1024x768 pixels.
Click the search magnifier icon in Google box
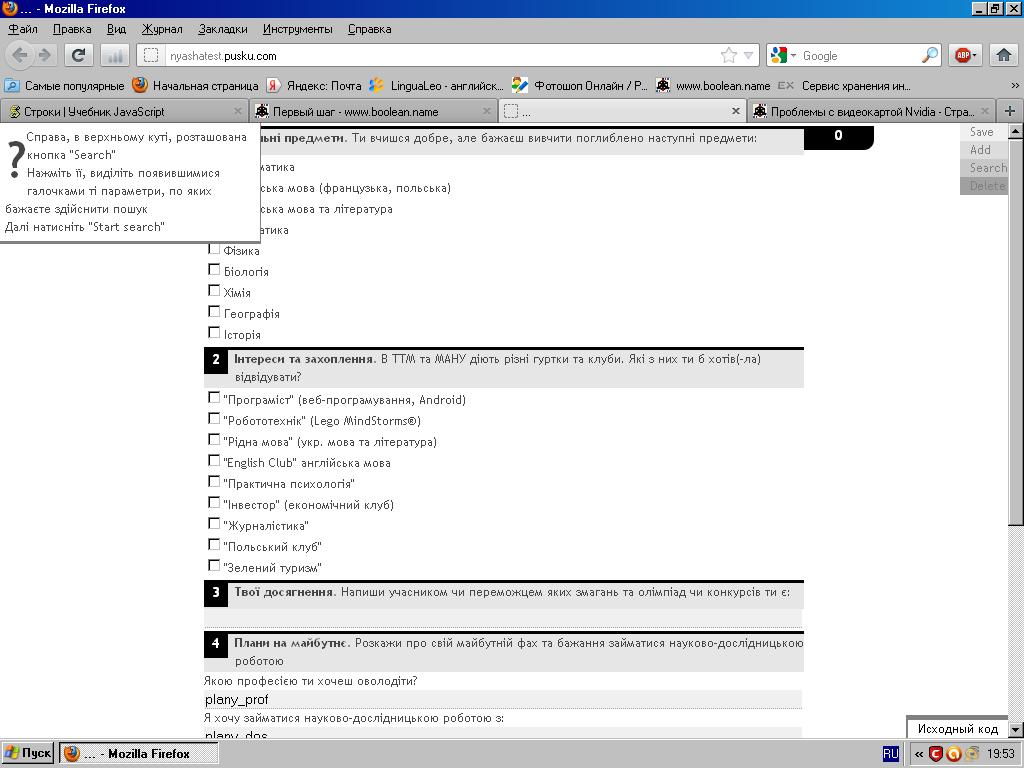coord(929,56)
